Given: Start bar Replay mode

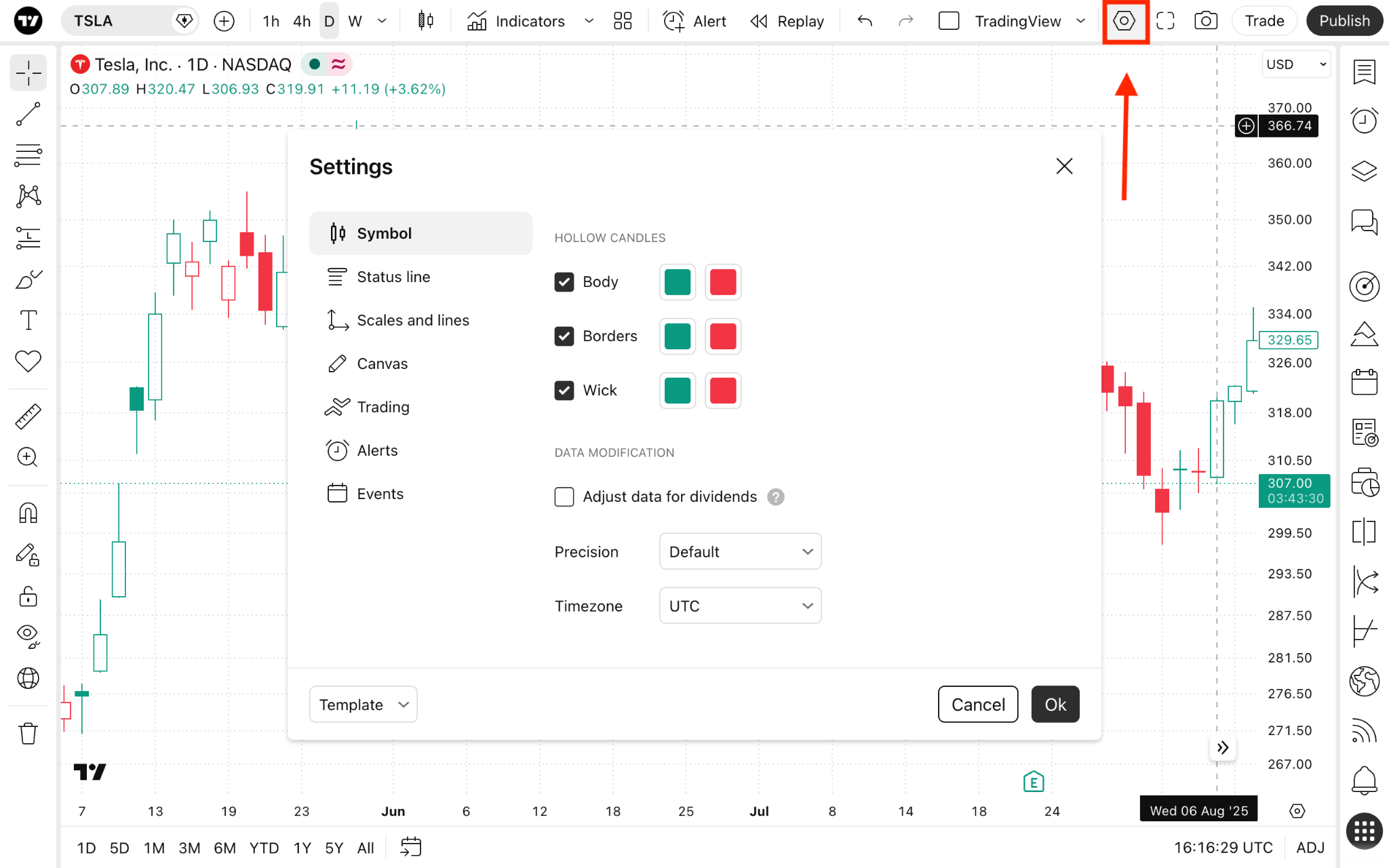Looking at the screenshot, I should click(x=787, y=21).
